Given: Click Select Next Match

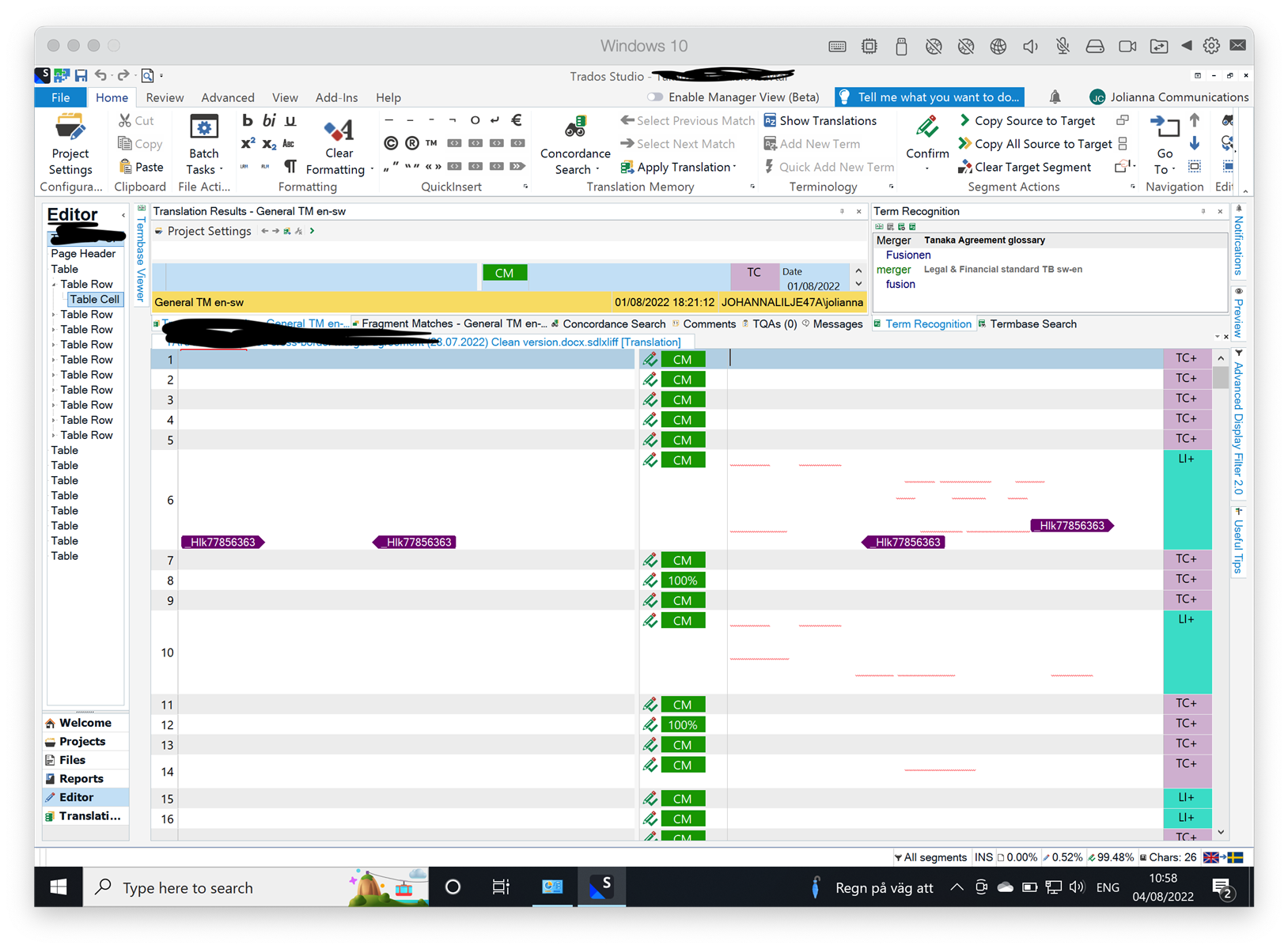Looking at the screenshot, I should 677,144.
